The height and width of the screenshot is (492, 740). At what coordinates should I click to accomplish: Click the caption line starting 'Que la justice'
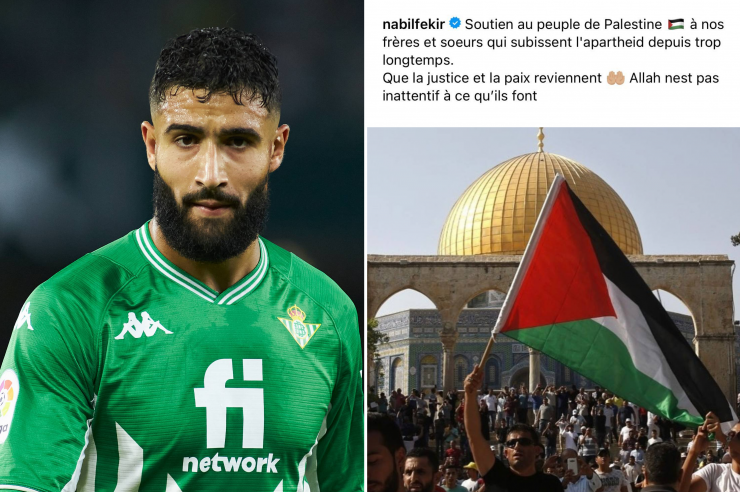[551, 78]
